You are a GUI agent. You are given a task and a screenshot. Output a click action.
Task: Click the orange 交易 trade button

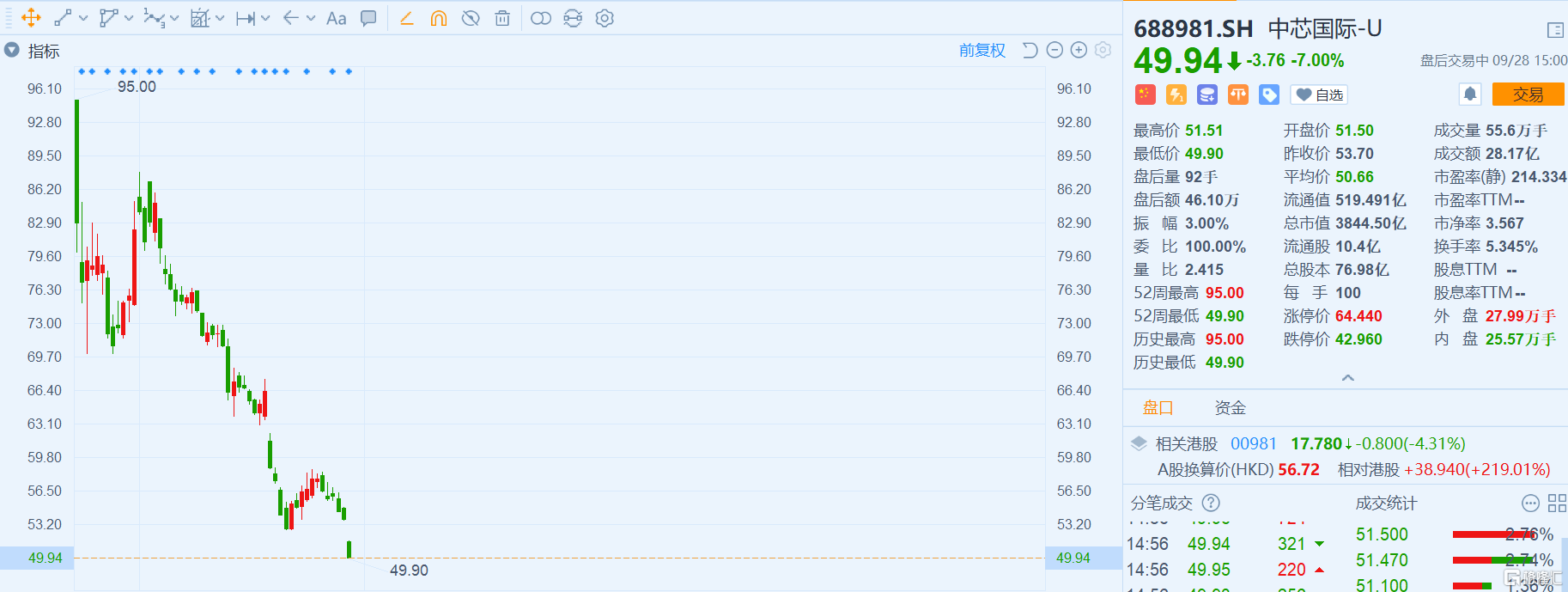click(x=1528, y=94)
